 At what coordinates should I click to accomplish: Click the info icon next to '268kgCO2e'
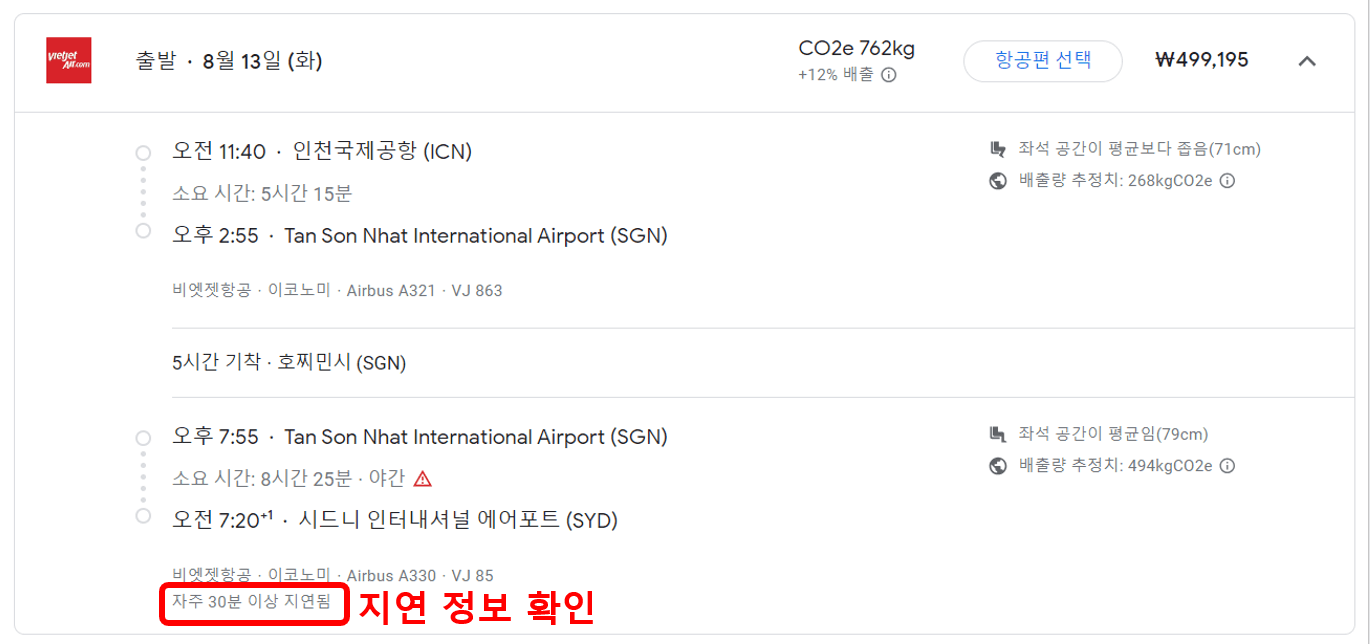tap(1227, 181)
